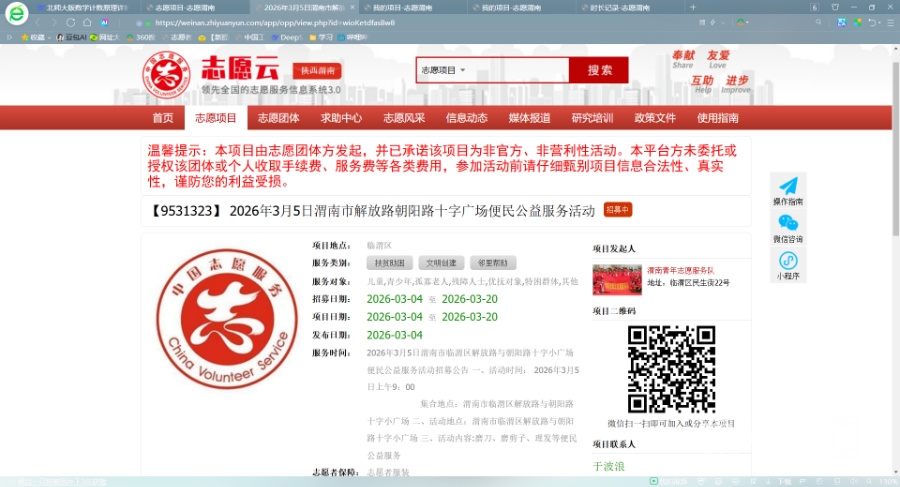The image size is (900, 487).
Task: Expand the 志愿项目 search type dropdown
Action: point(443,70)
